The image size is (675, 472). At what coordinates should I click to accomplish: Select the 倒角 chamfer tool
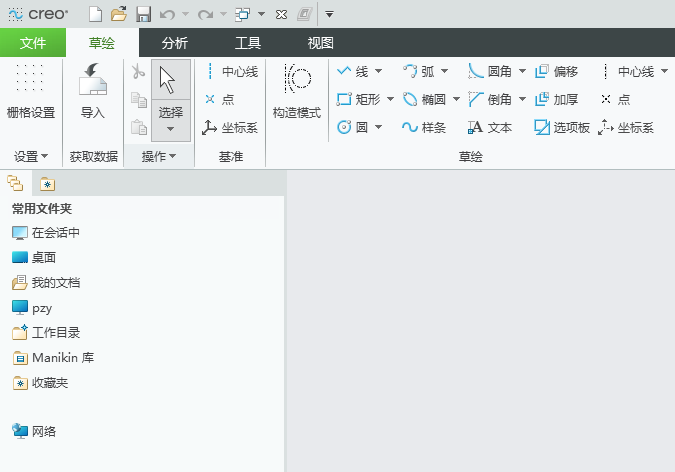[490, 99]
